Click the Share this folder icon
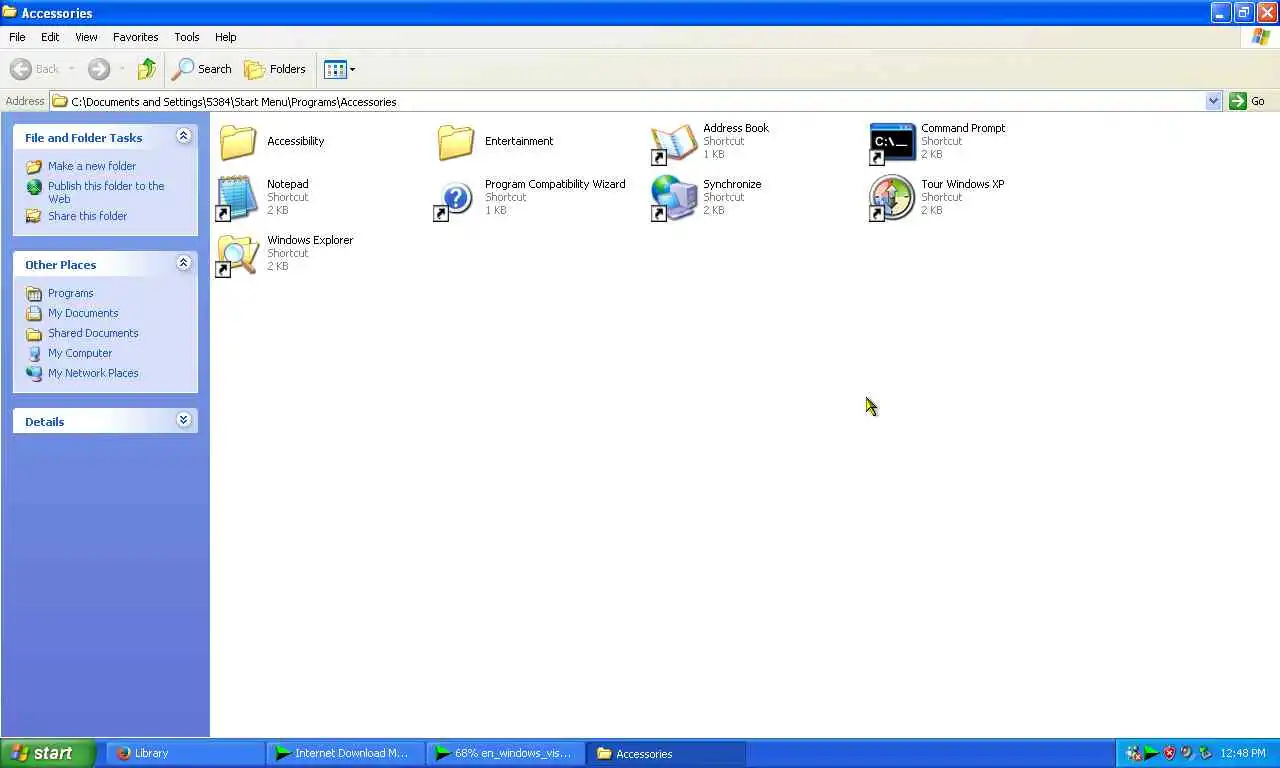This screenshot has height=768, width=1280. (x=34, y=216)
